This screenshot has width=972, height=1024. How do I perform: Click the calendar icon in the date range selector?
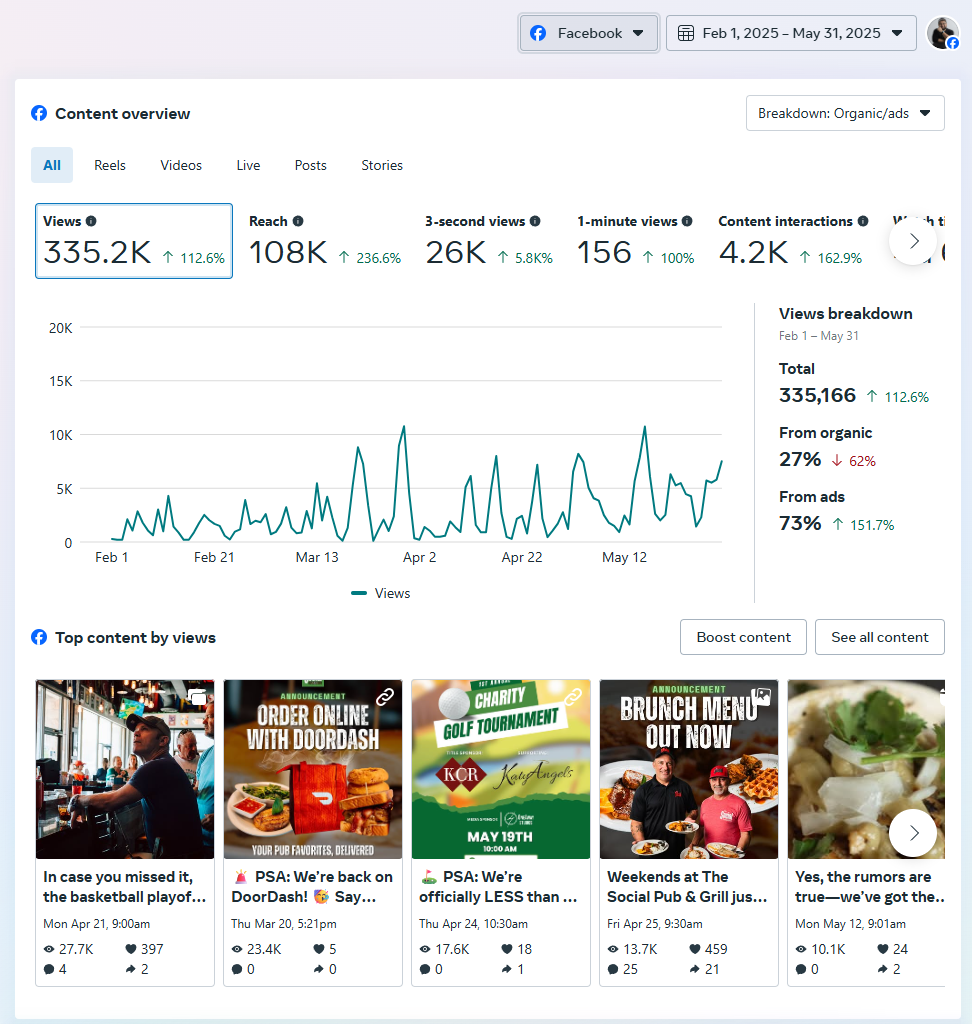(x=686, y=32)
